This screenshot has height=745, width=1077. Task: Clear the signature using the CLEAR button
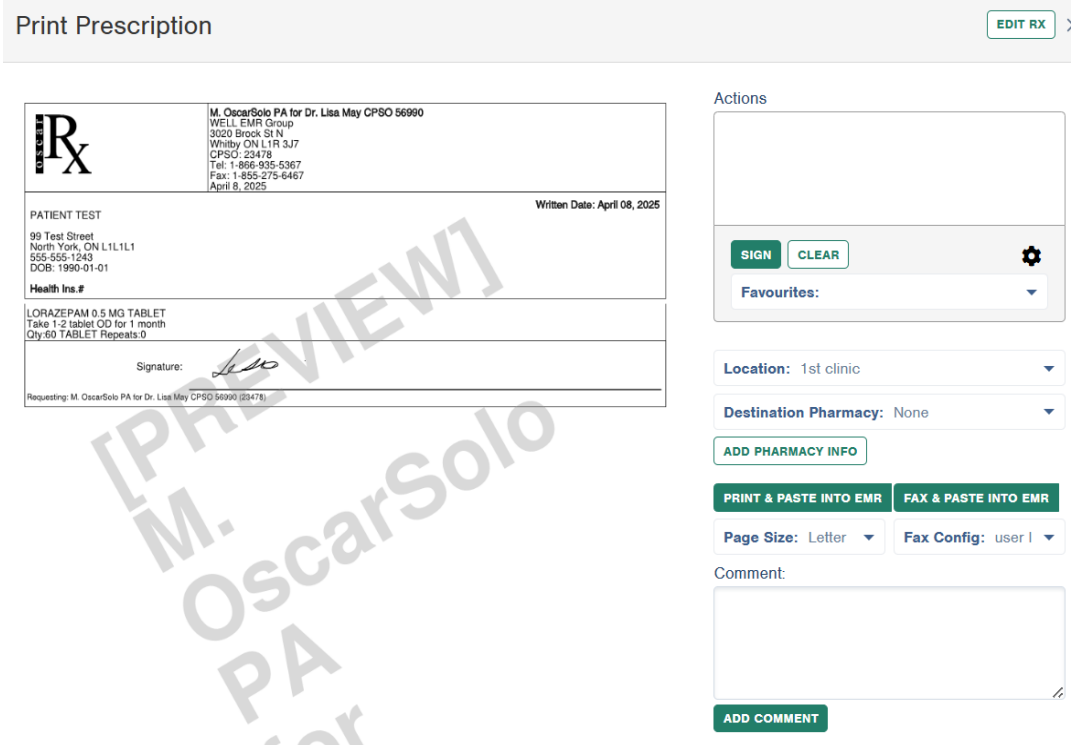pos(817,255)
